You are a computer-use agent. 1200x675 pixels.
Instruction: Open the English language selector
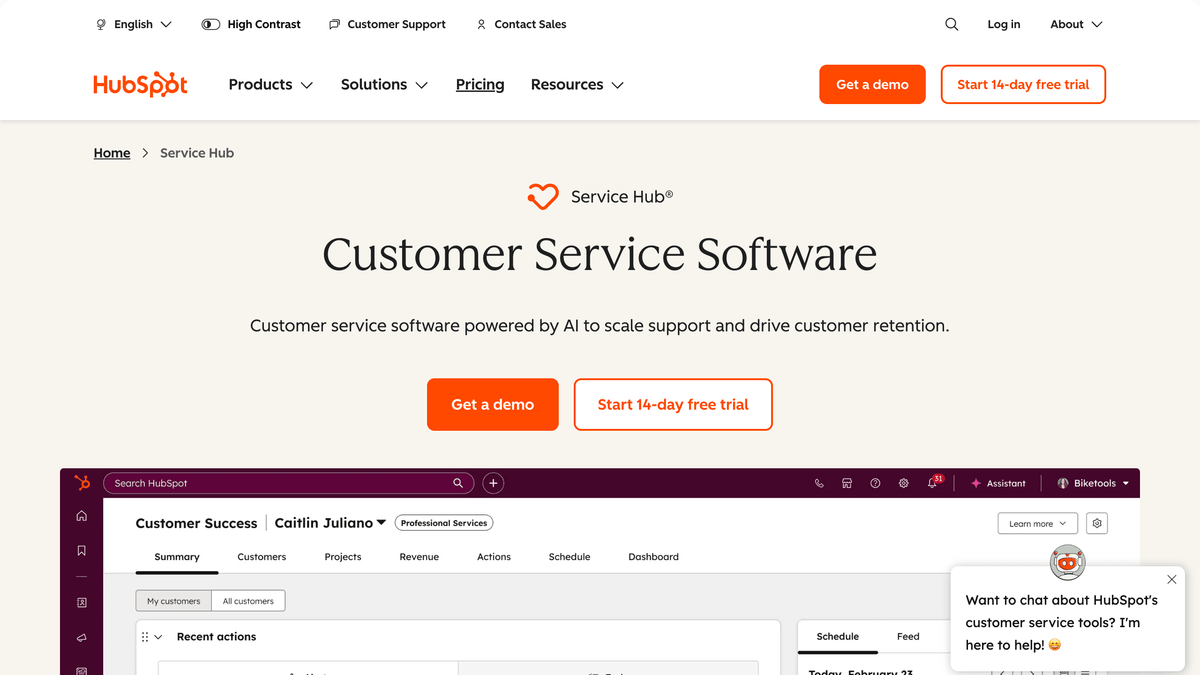point(133,24)
